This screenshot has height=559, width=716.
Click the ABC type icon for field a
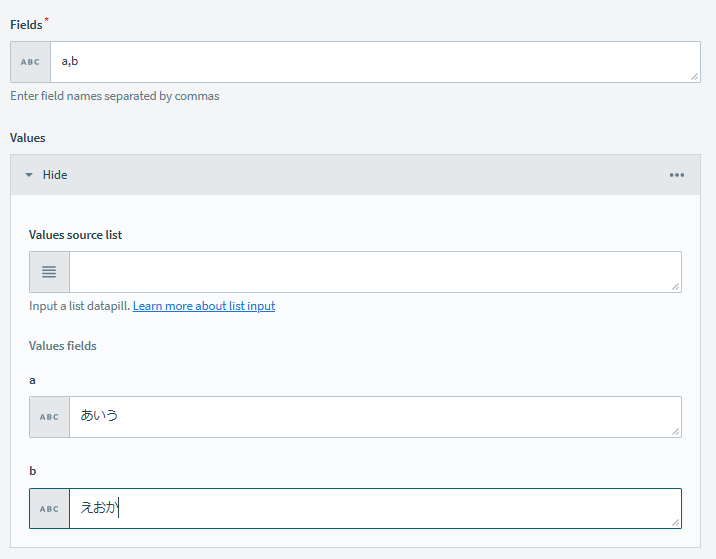tap(49, 417)
